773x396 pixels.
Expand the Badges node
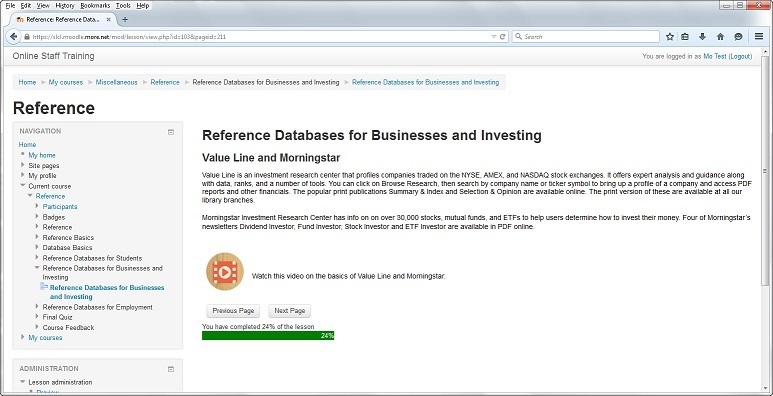tap(37, 216)
